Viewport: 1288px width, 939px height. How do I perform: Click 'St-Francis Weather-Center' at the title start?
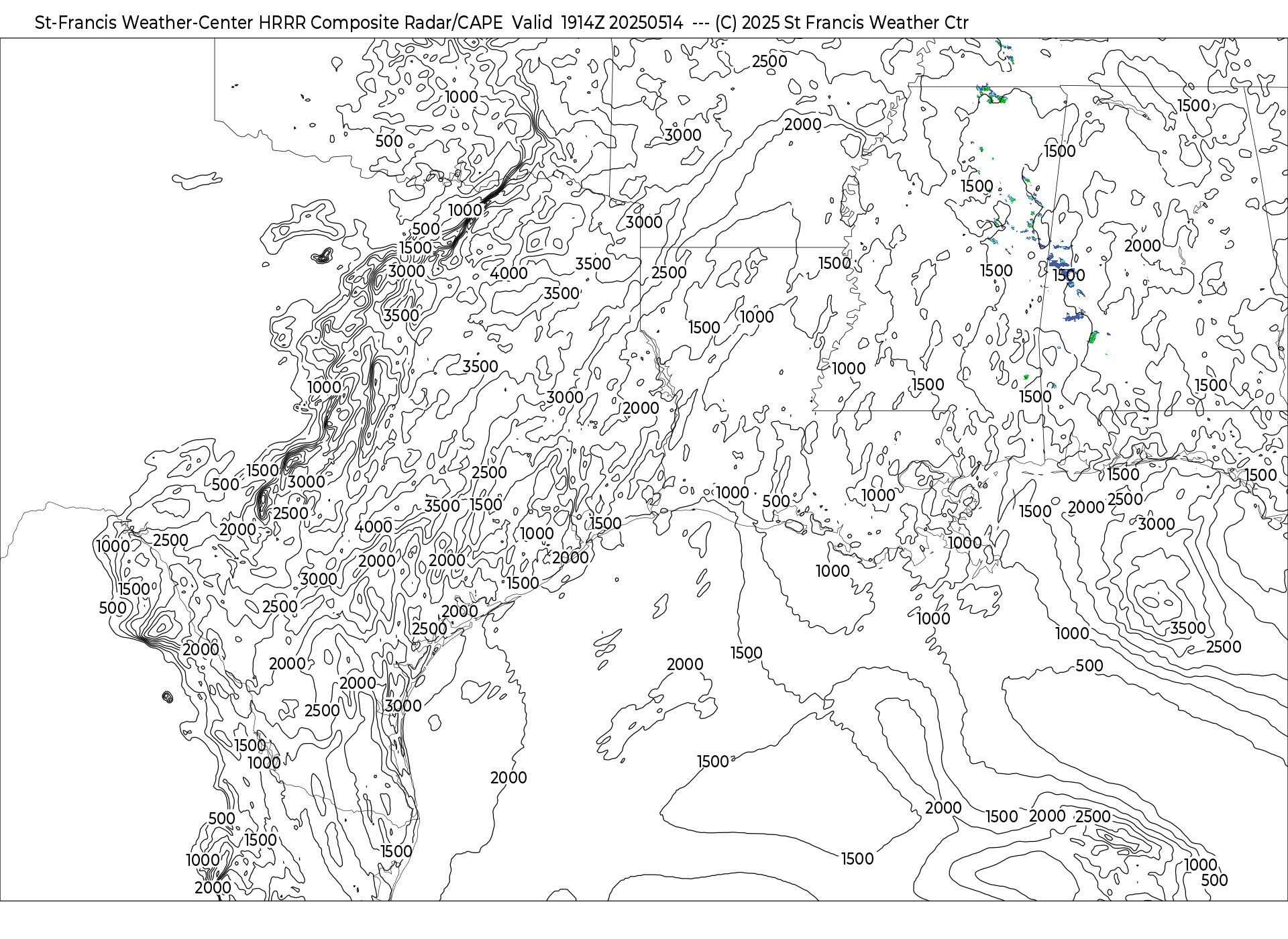coord(144,23)
